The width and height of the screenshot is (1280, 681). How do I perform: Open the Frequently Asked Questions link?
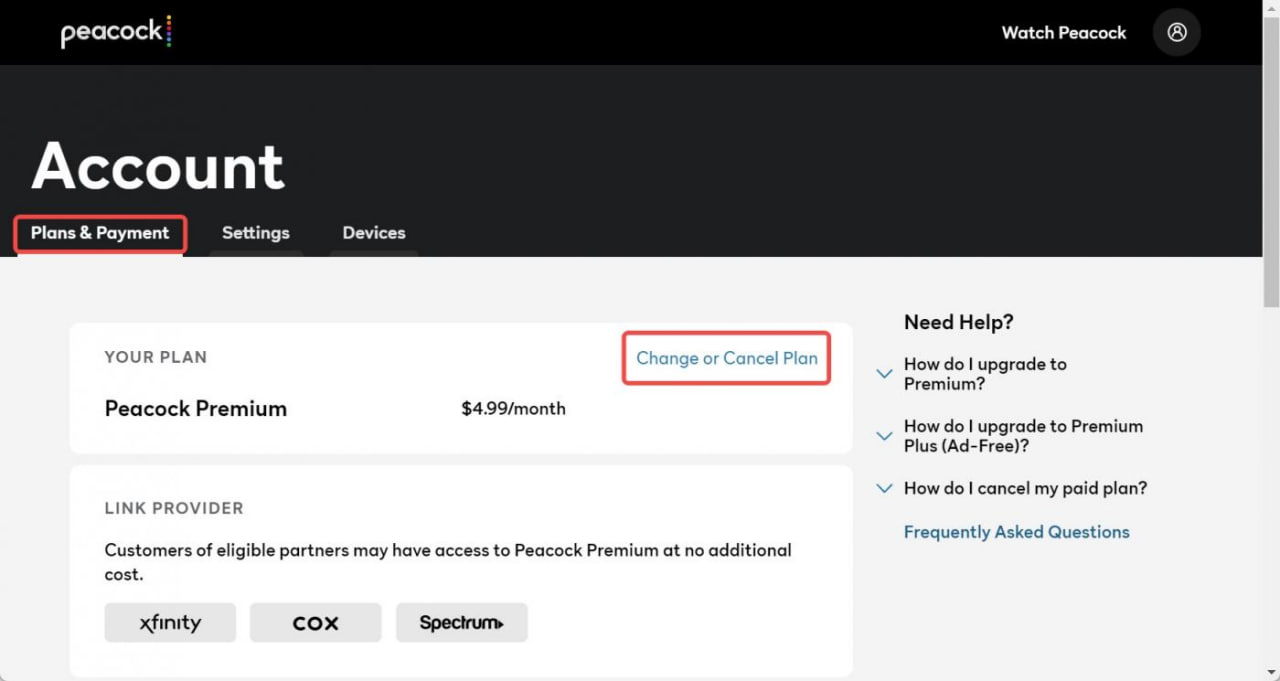[1016, 532]
